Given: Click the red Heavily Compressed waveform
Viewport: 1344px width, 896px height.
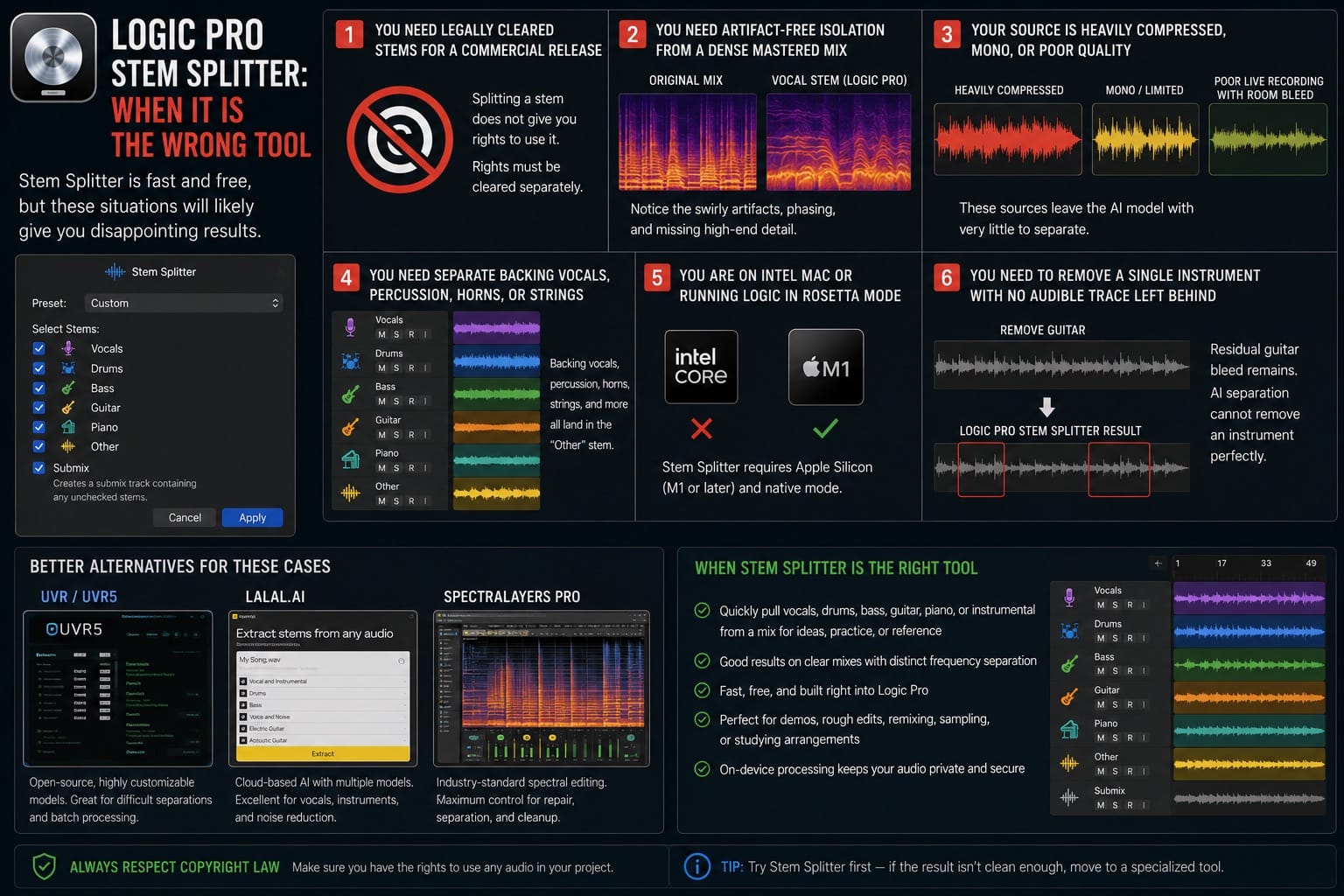Looking at the screenshot, I should coord(1008,139).
